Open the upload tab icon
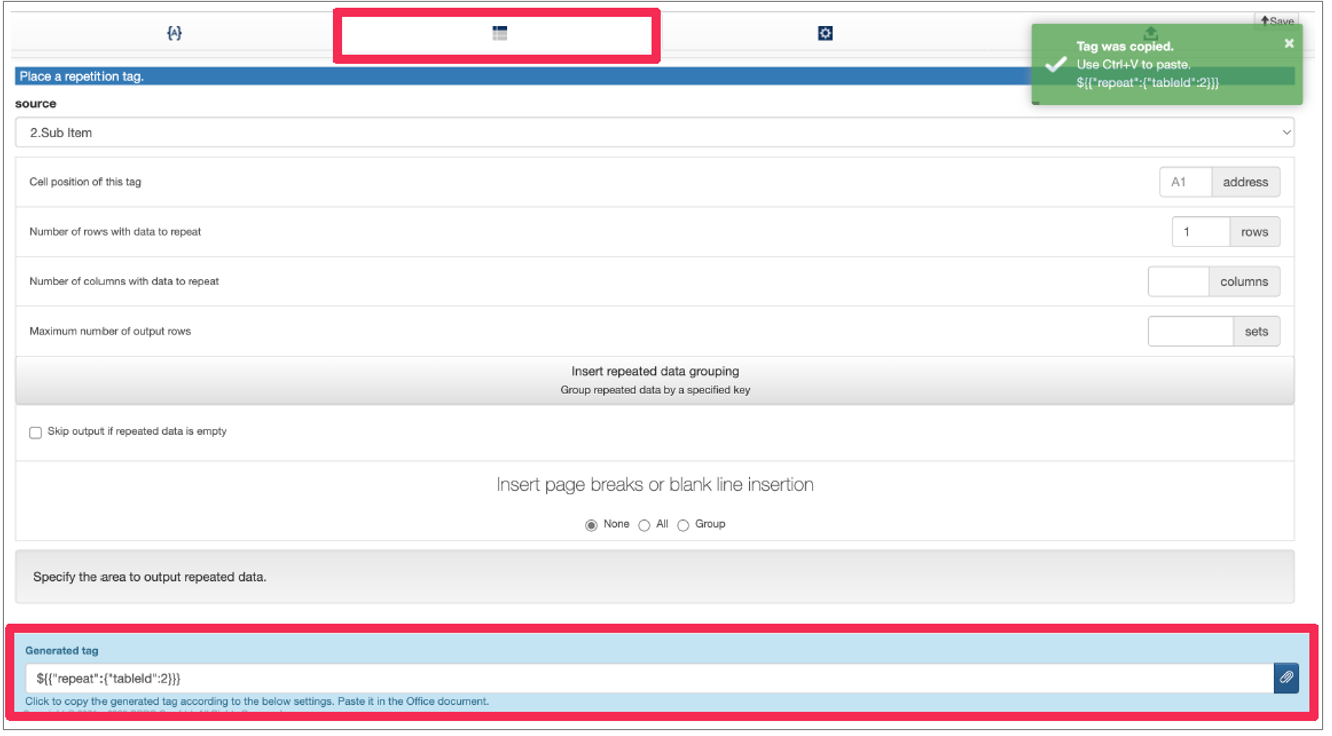The height and width of the screenshot is (736, 1332). point(1150,32)
